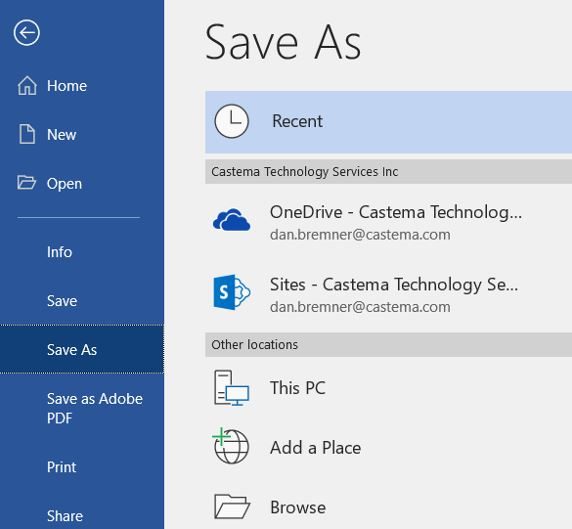Click the Home house icon
The width and height of the screenshot is (572, 529).
pyautogui.click(x=27, y=86)
